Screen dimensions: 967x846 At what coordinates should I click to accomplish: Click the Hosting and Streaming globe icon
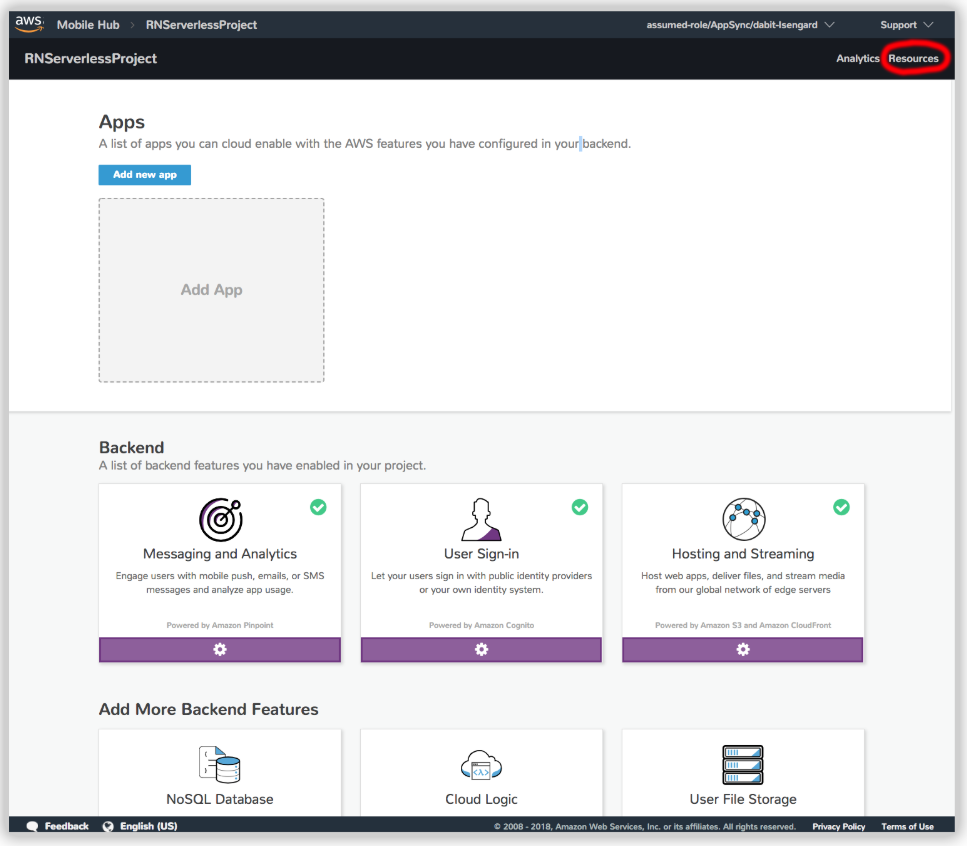click(x=744, y=519)
